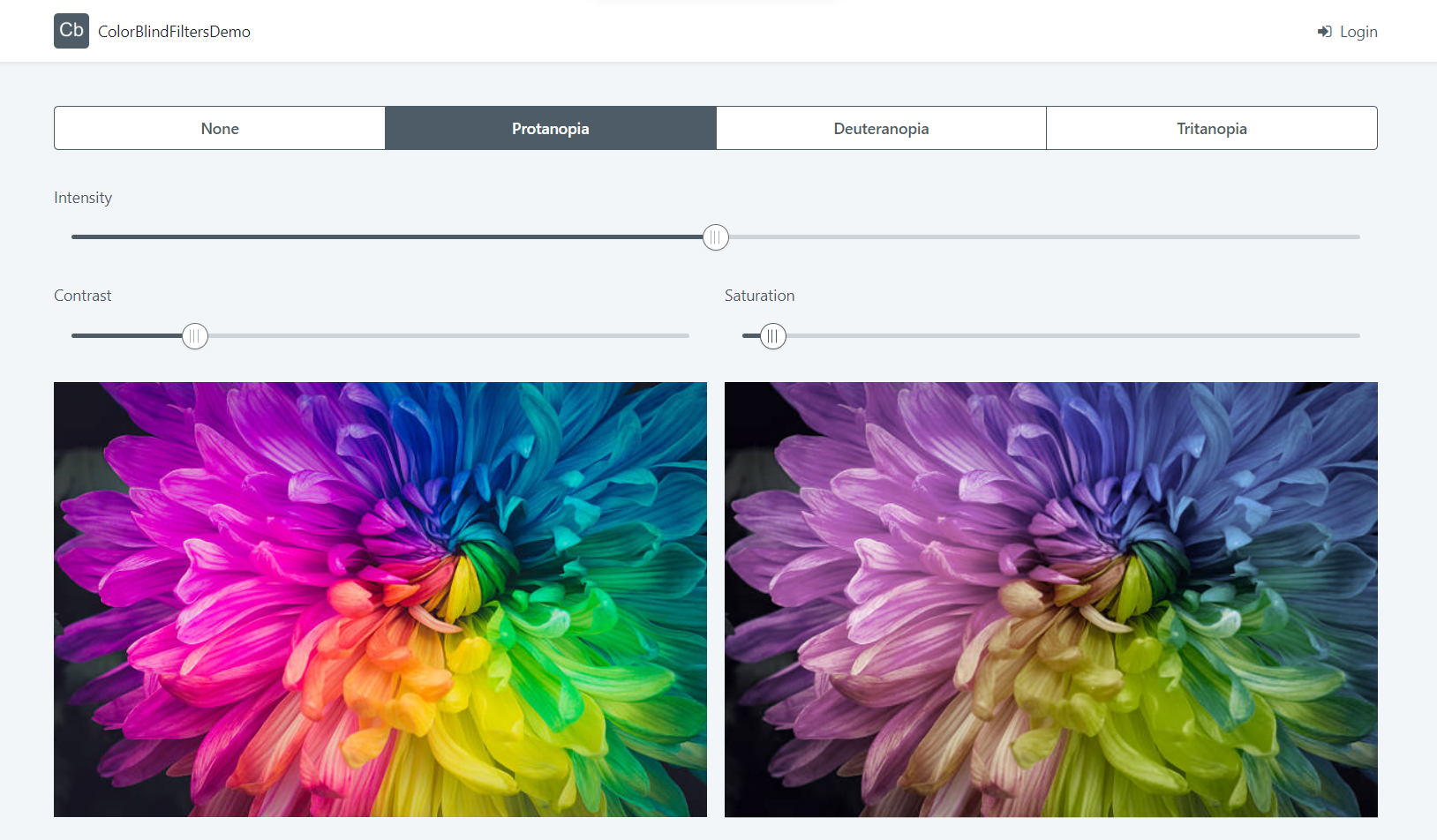Click the Saturation label text
This screenshot has width=1437, height=840.
pyautogui.click(x=760, y=296)
